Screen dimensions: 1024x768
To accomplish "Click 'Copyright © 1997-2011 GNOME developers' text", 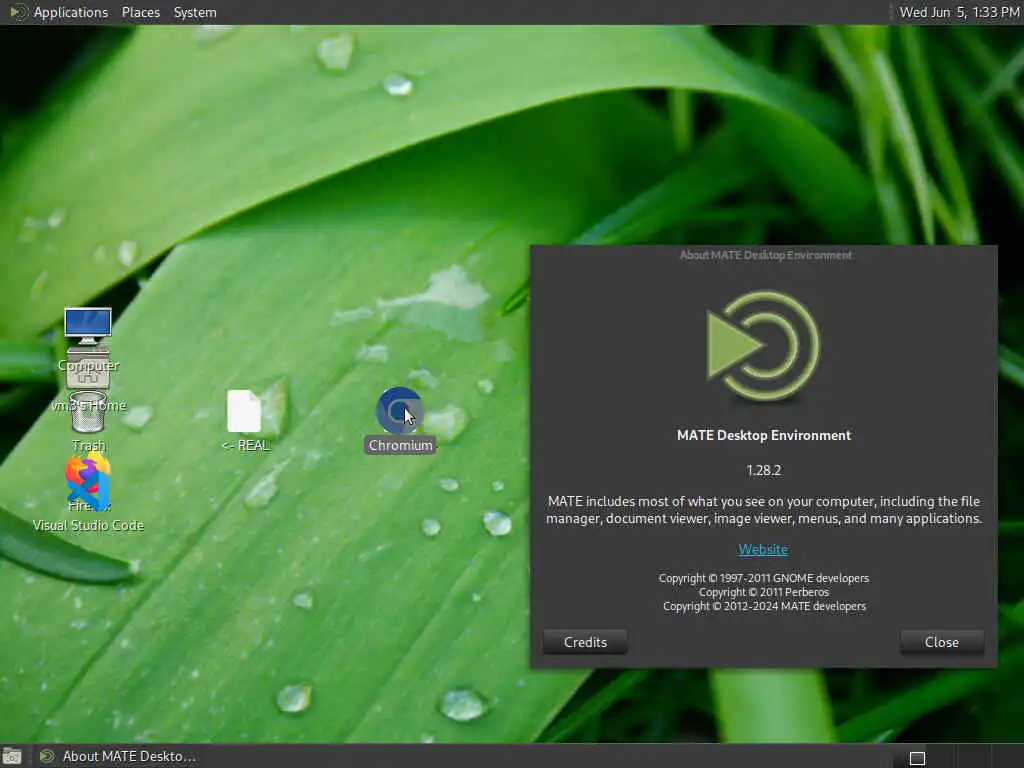I will pyautogui.click(x=763, y=579).
